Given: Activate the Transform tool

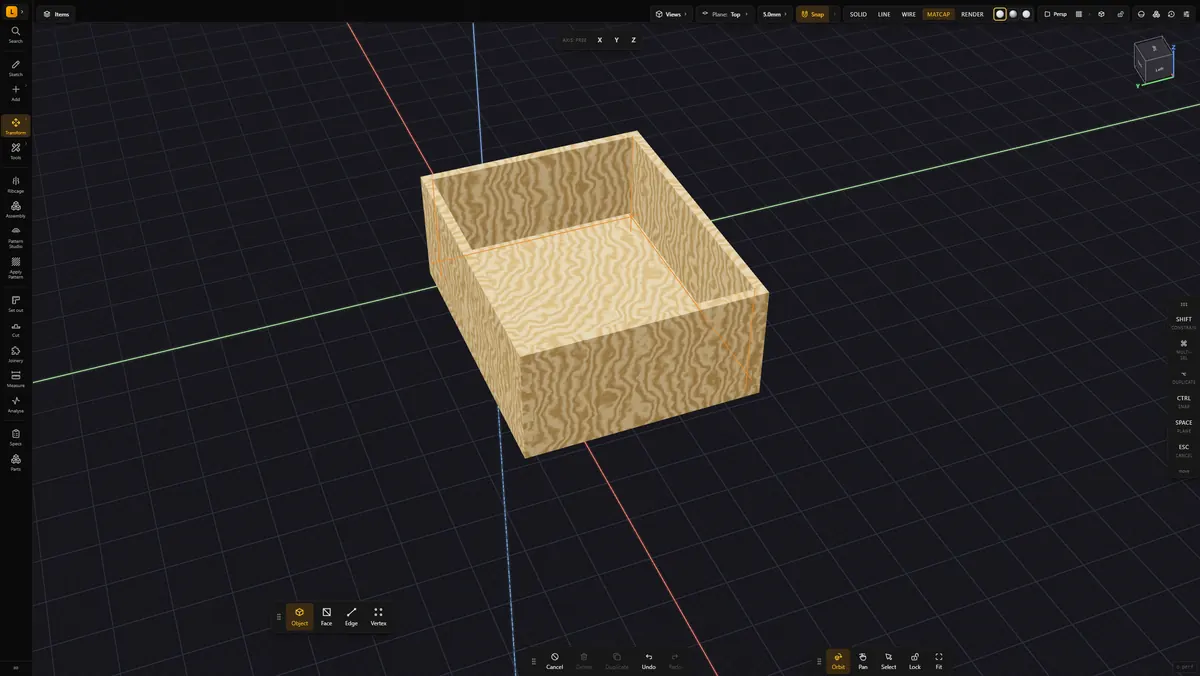Looking at the screenshot, I should tap(16, 126).
